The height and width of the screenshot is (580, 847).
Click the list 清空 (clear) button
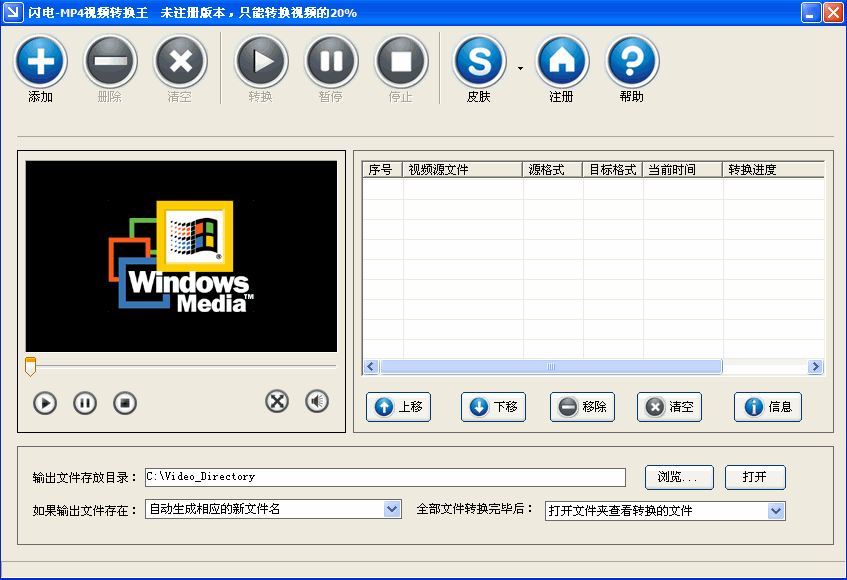[x=669, y=407]
